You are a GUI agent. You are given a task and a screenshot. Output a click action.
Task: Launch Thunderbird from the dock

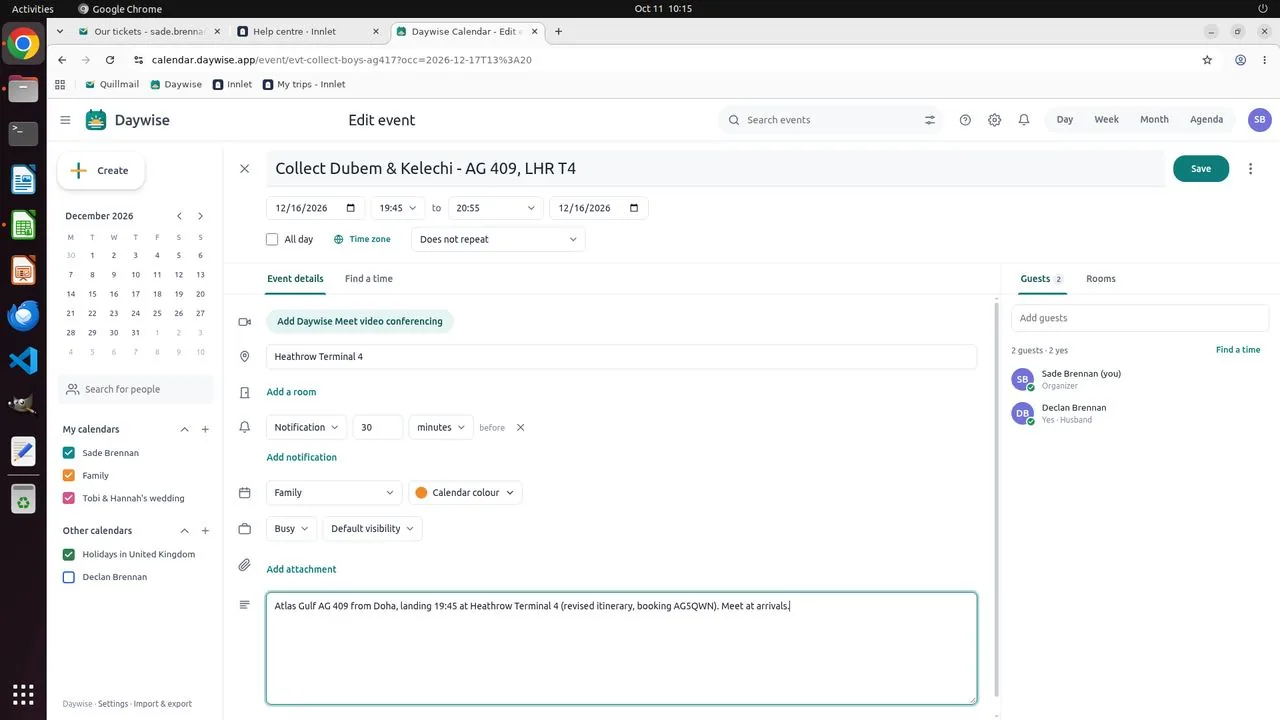(x=23, y=315)
